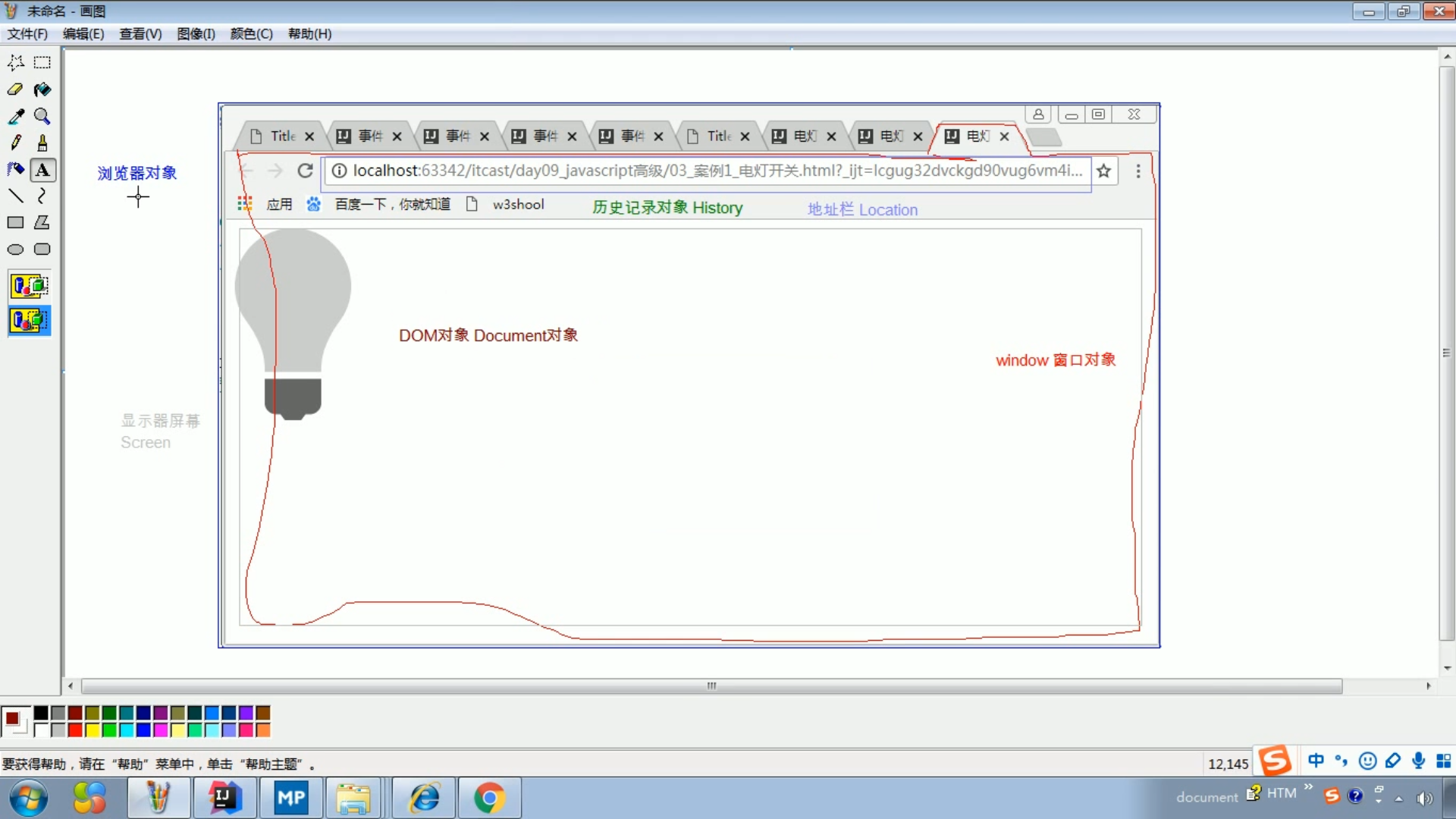This screenshot has height=819, width=1456.
Task: Toggle the Text tool button
Action: (42, 170)
